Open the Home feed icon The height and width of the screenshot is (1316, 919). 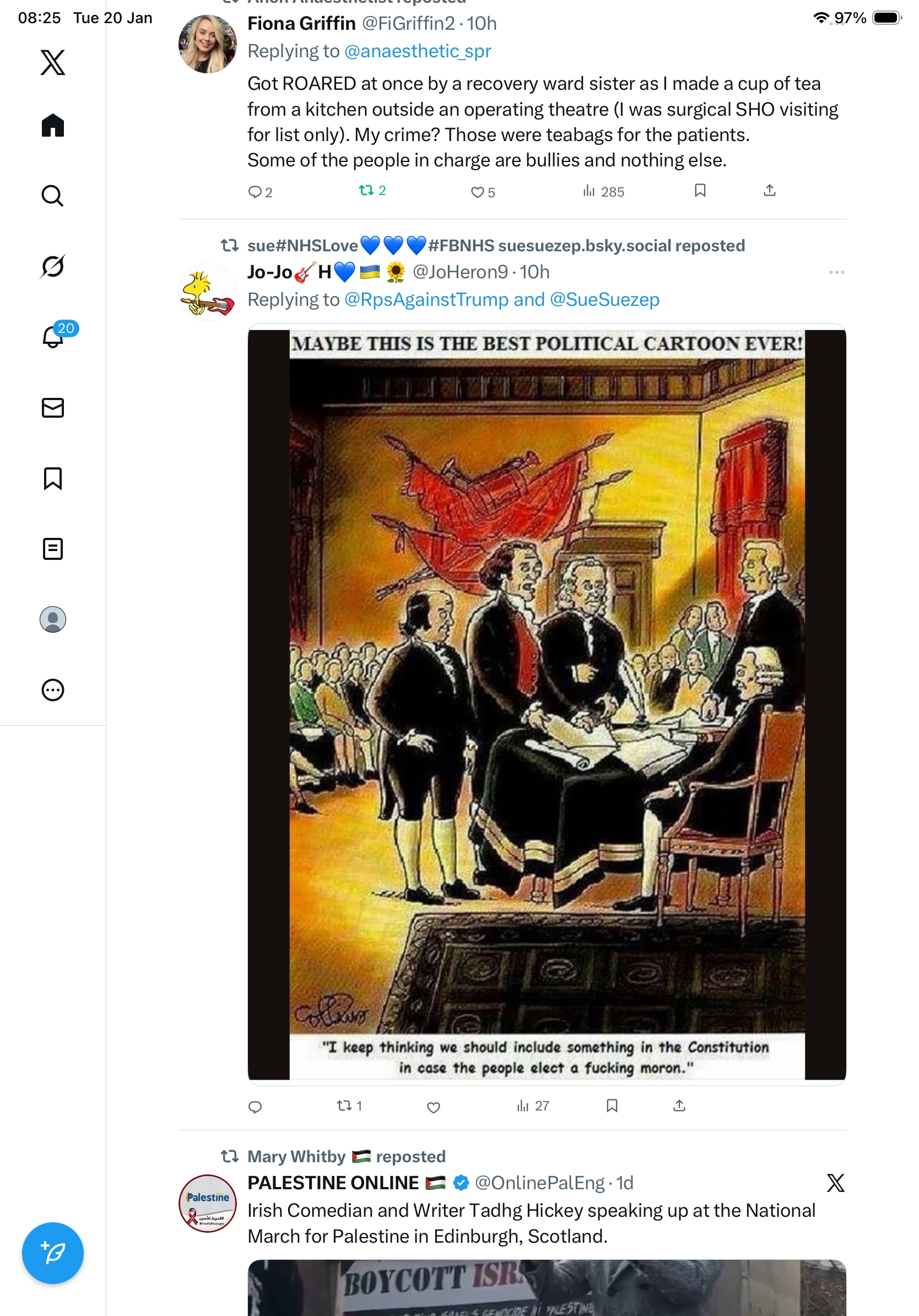coord(53,125)
